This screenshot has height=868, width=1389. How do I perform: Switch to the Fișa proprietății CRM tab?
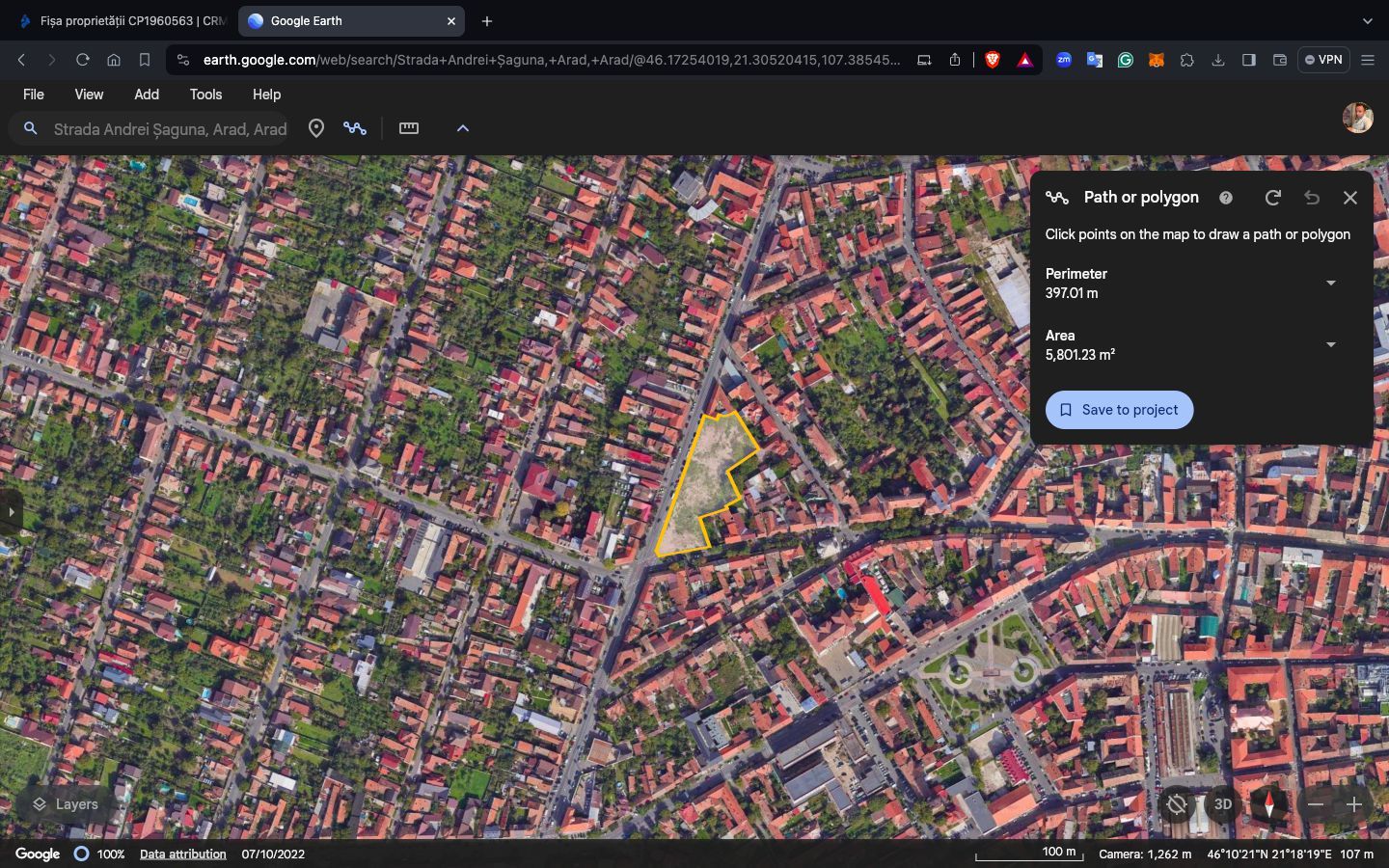pyautogui.click(x=121, y=21)
